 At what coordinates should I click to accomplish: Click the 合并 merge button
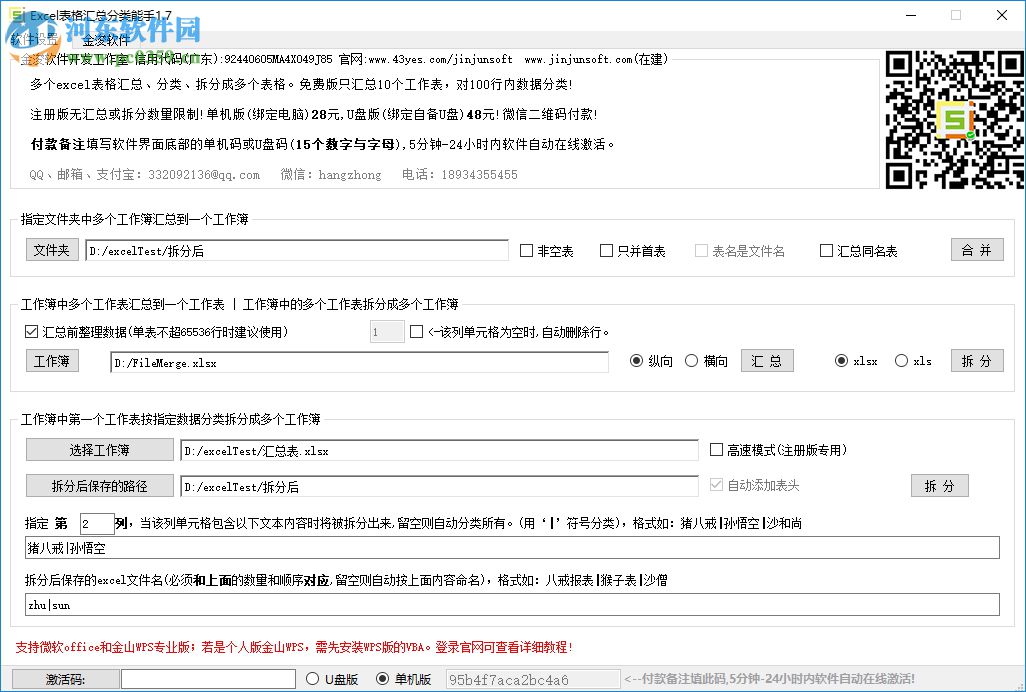(x=977, y=250)
